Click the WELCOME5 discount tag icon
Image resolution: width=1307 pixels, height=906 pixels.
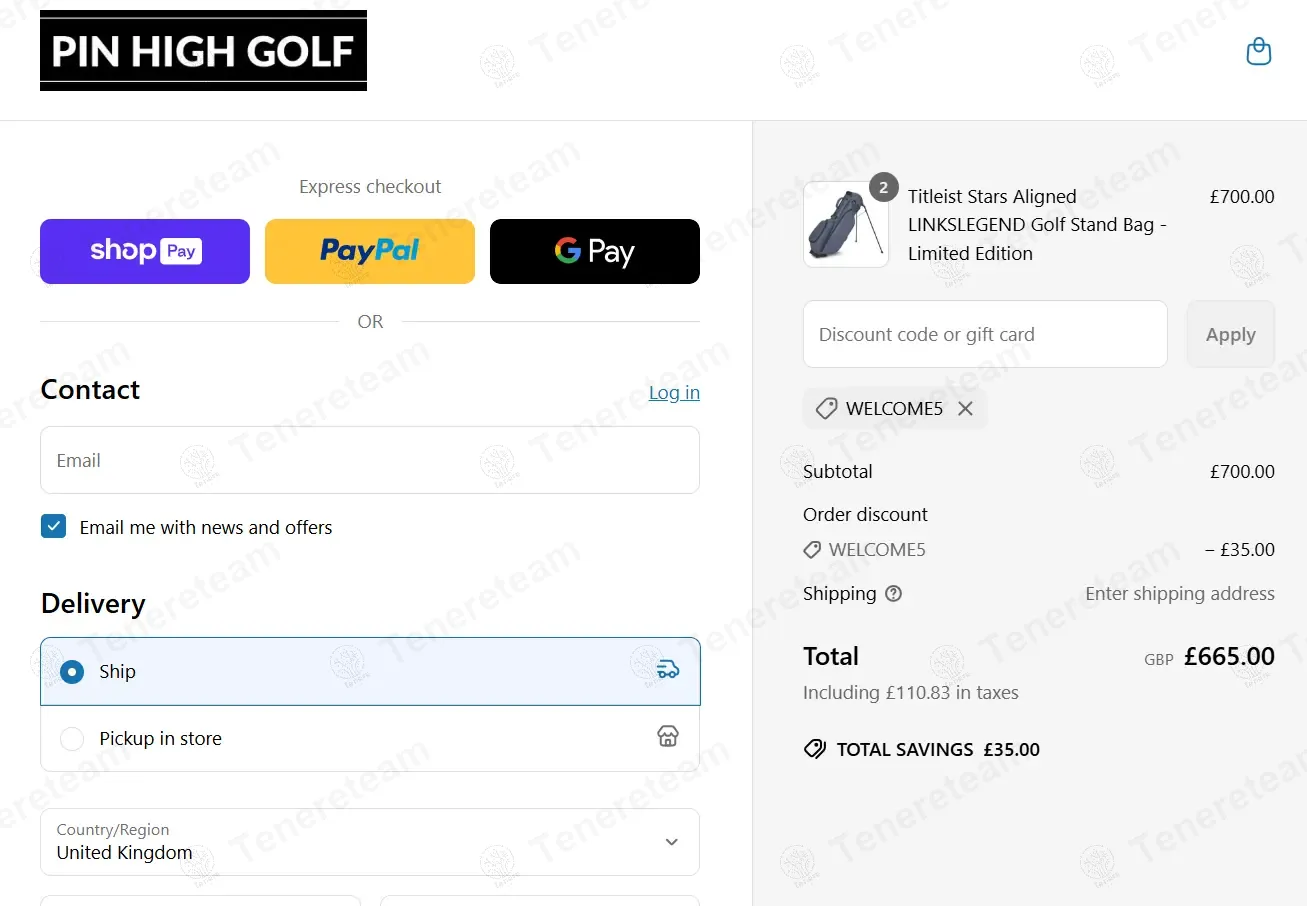826,408
